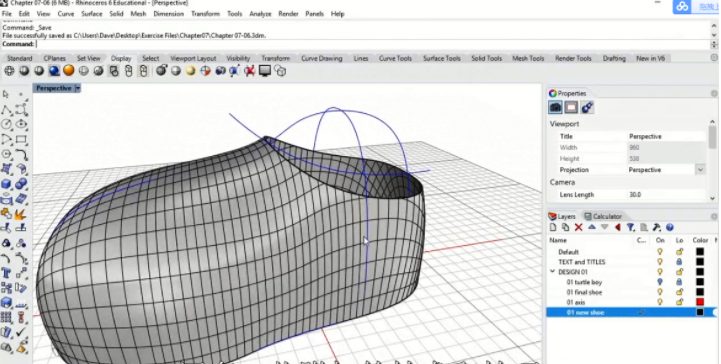Click the red color swatch of 01 axis layer

click(x=700, y=302)
